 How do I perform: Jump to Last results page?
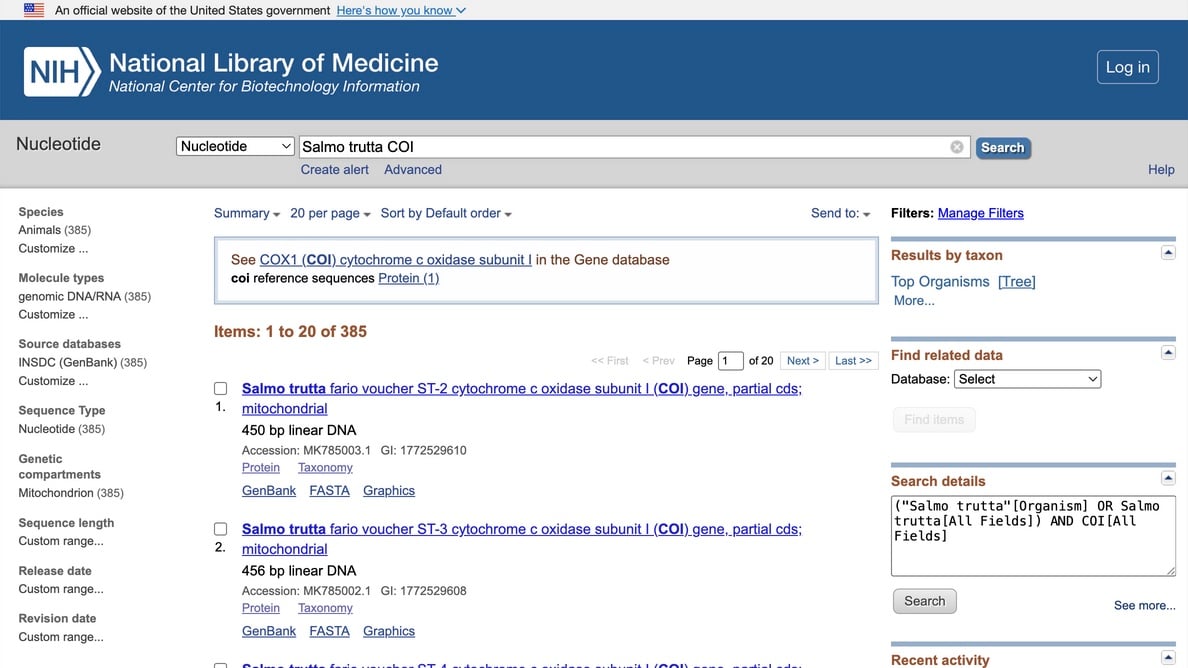pyautogui.click(x=853, y=361)
